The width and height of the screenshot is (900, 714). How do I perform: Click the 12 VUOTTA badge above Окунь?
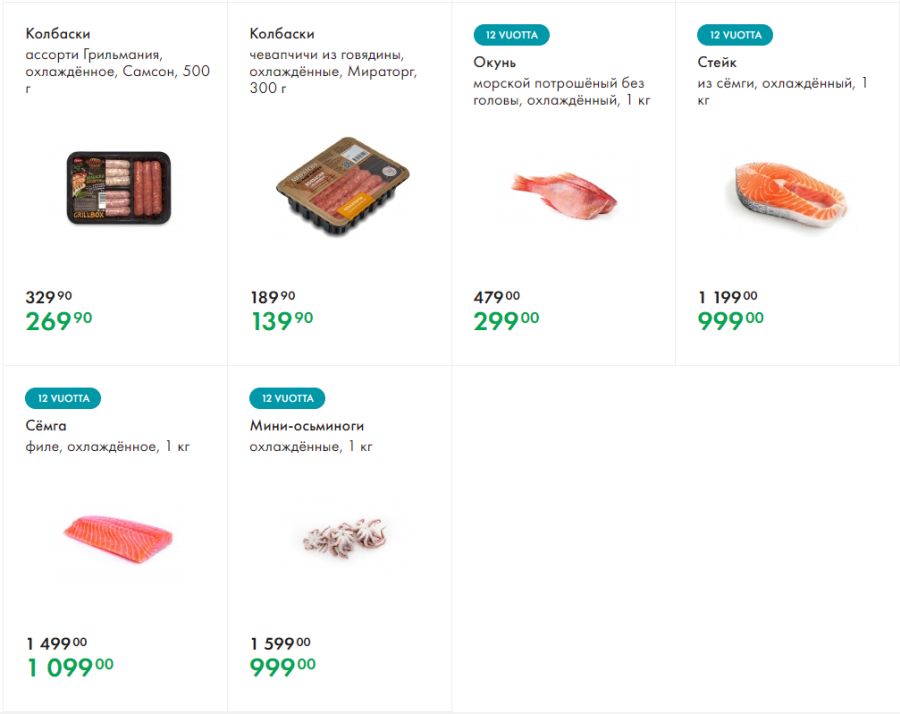pyautogui.click(x=511, y=35)
